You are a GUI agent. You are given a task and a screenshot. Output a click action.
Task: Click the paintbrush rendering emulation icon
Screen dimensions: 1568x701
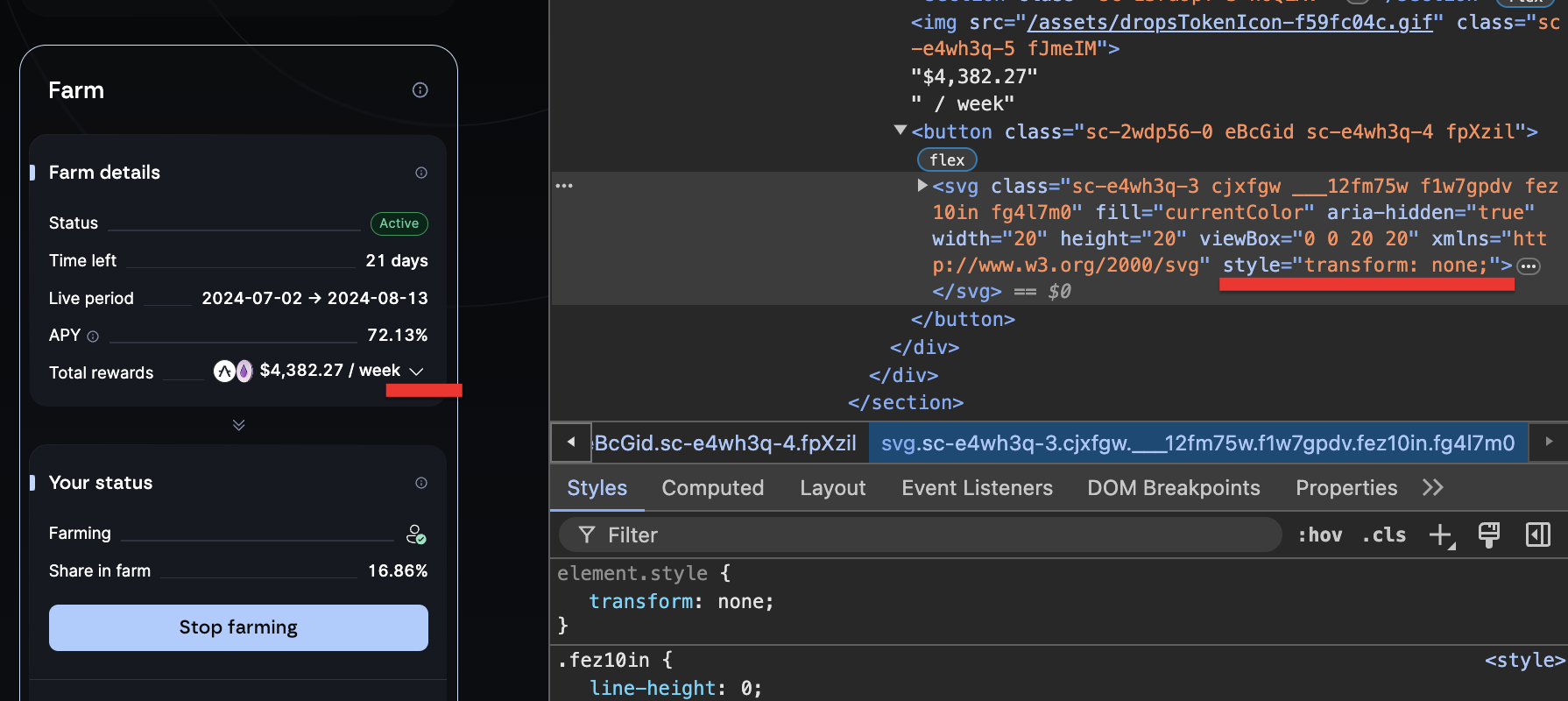coord(1489,535)
